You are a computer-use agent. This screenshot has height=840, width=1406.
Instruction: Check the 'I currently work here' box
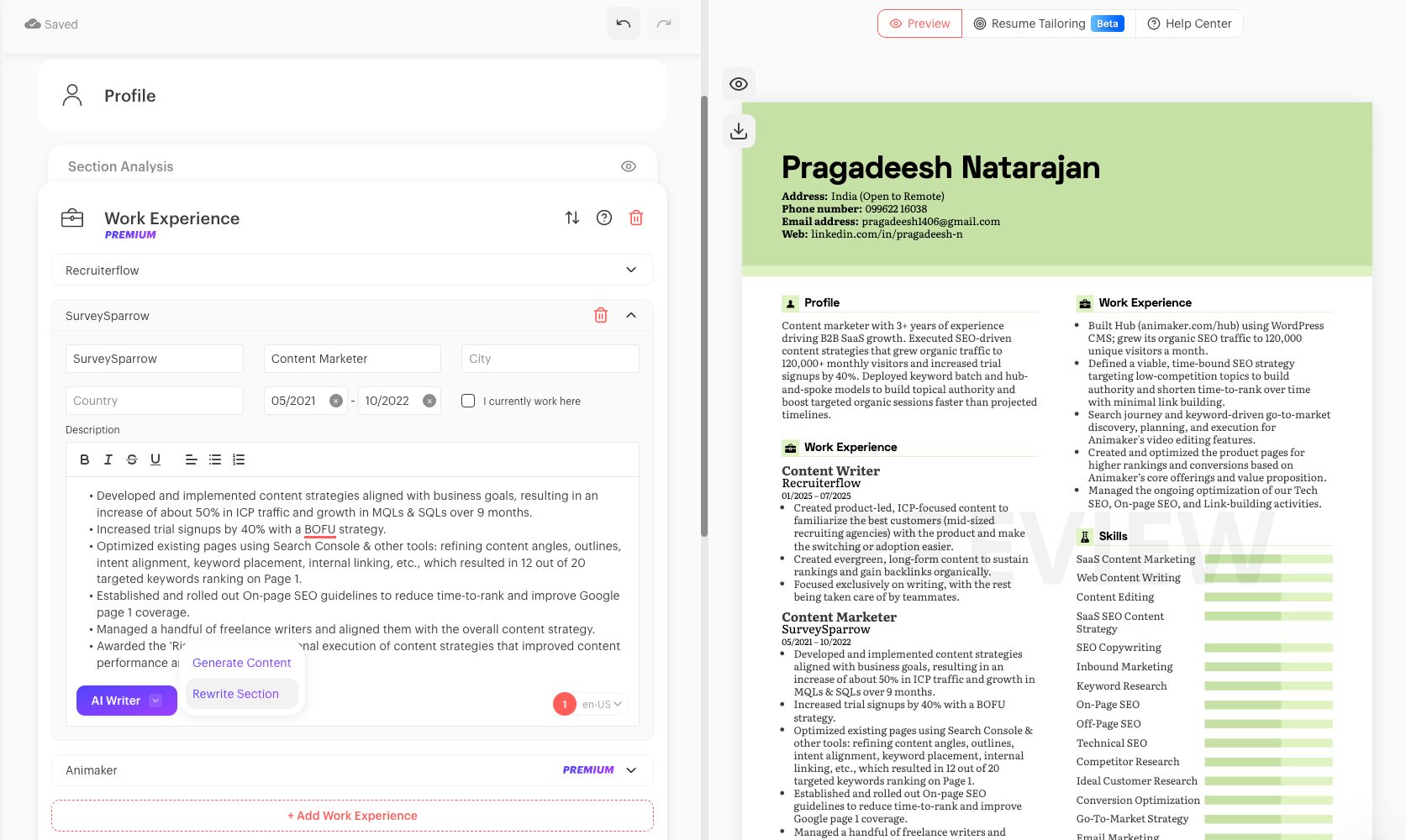468,401
